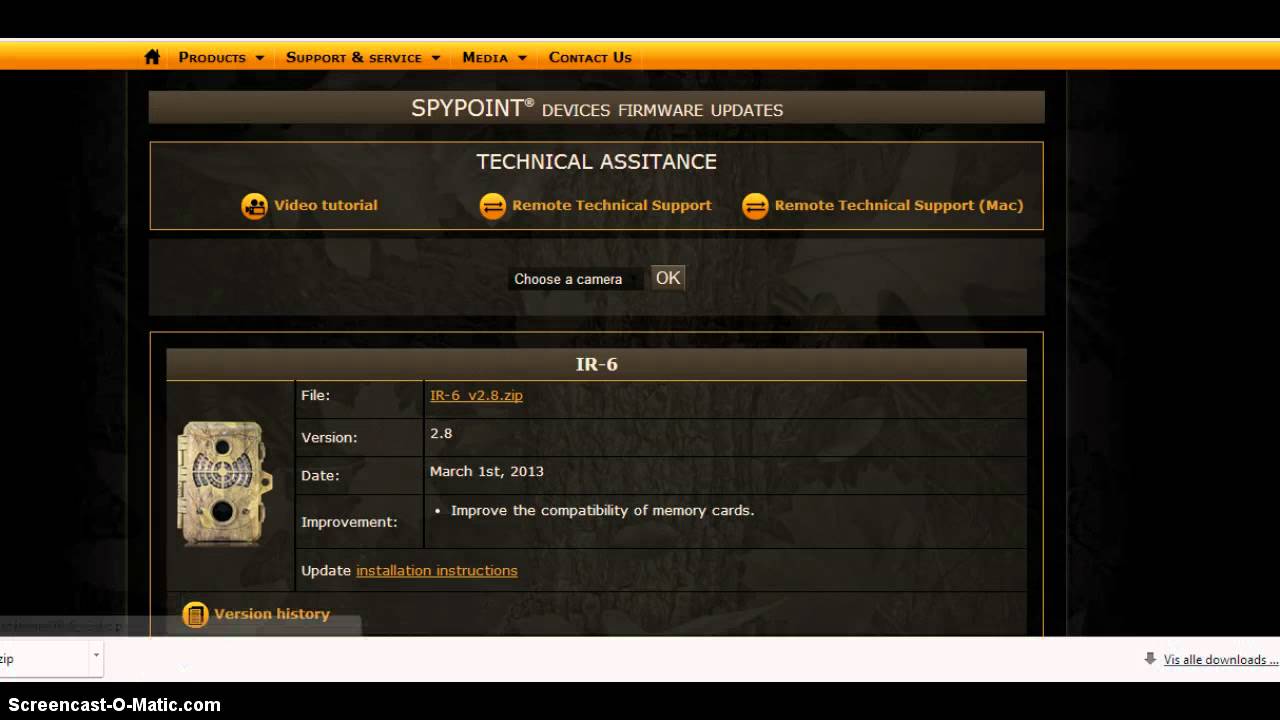
Task: Open the Remote Technical Support (Mac) link
Action: (899, 205)
